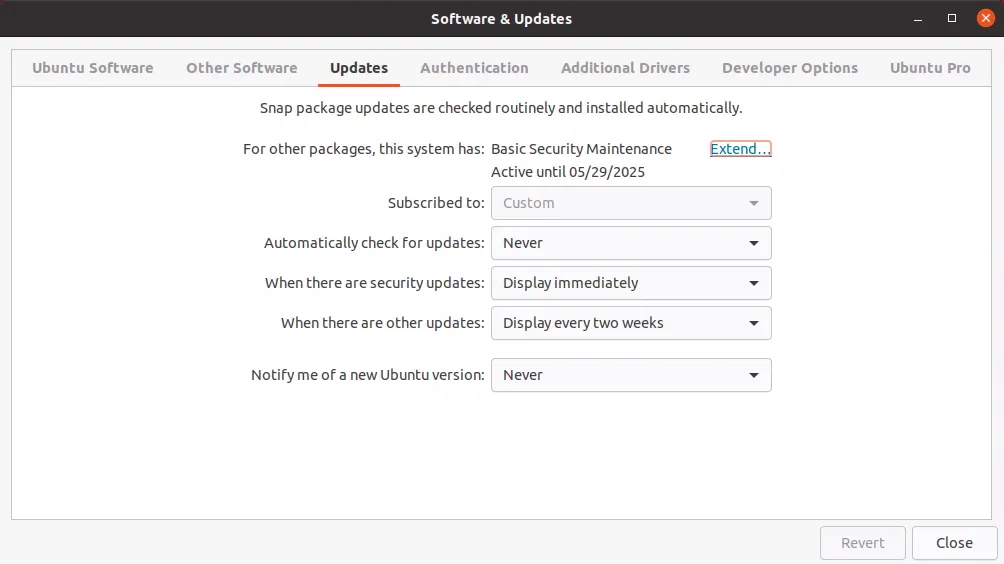Click 'For other packages, this system has:' label

click(x=364, y=149)
